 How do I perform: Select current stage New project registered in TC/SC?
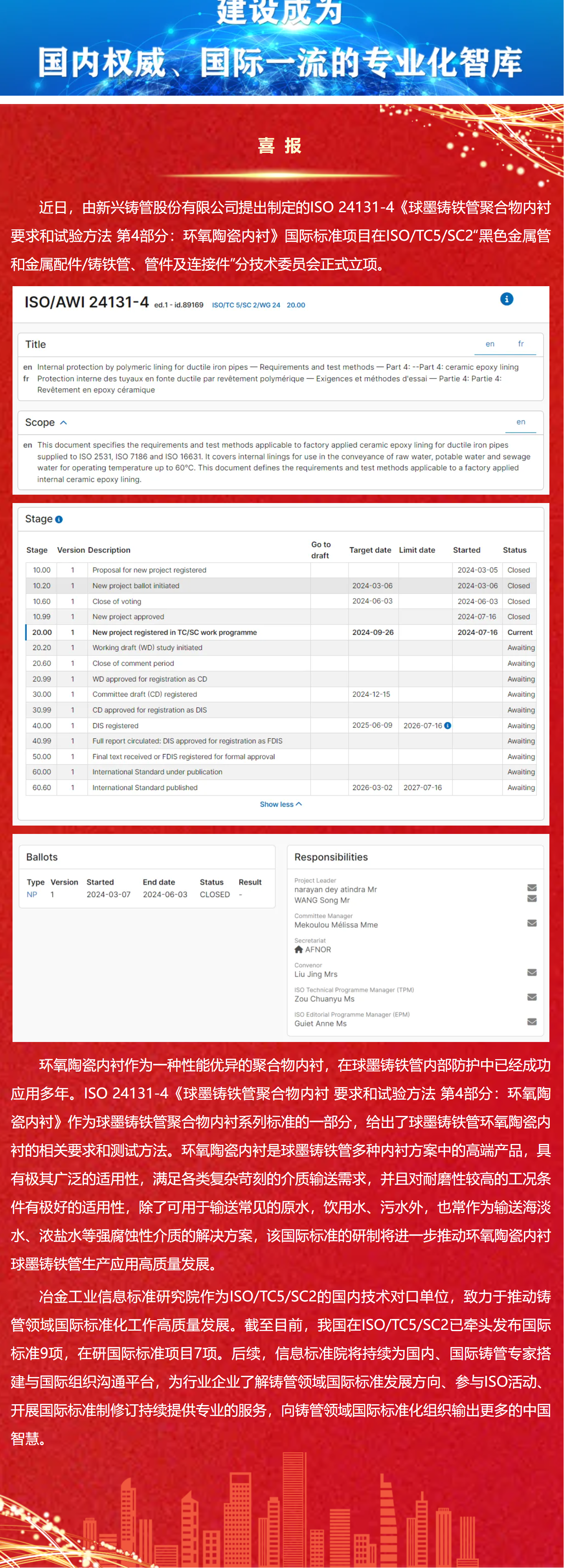point(281,633)
